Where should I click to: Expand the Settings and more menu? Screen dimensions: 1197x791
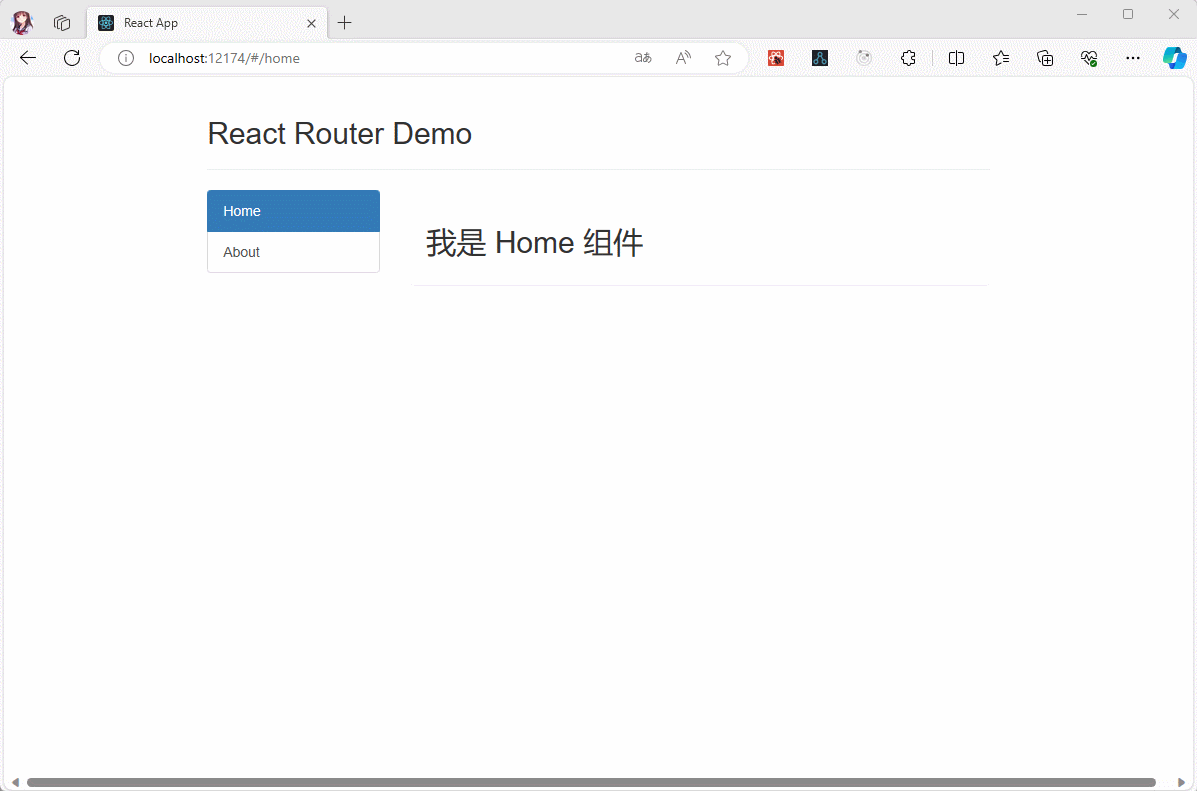coord(1133,58)
